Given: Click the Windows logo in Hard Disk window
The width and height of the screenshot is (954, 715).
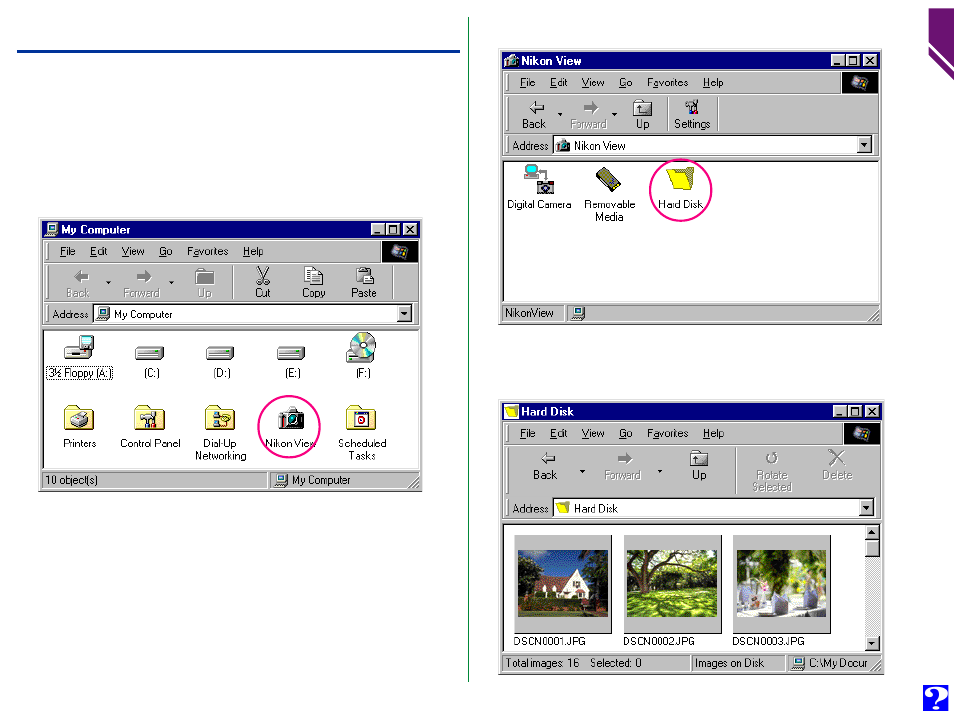Looking at the screenshot, I should [862, 433].
